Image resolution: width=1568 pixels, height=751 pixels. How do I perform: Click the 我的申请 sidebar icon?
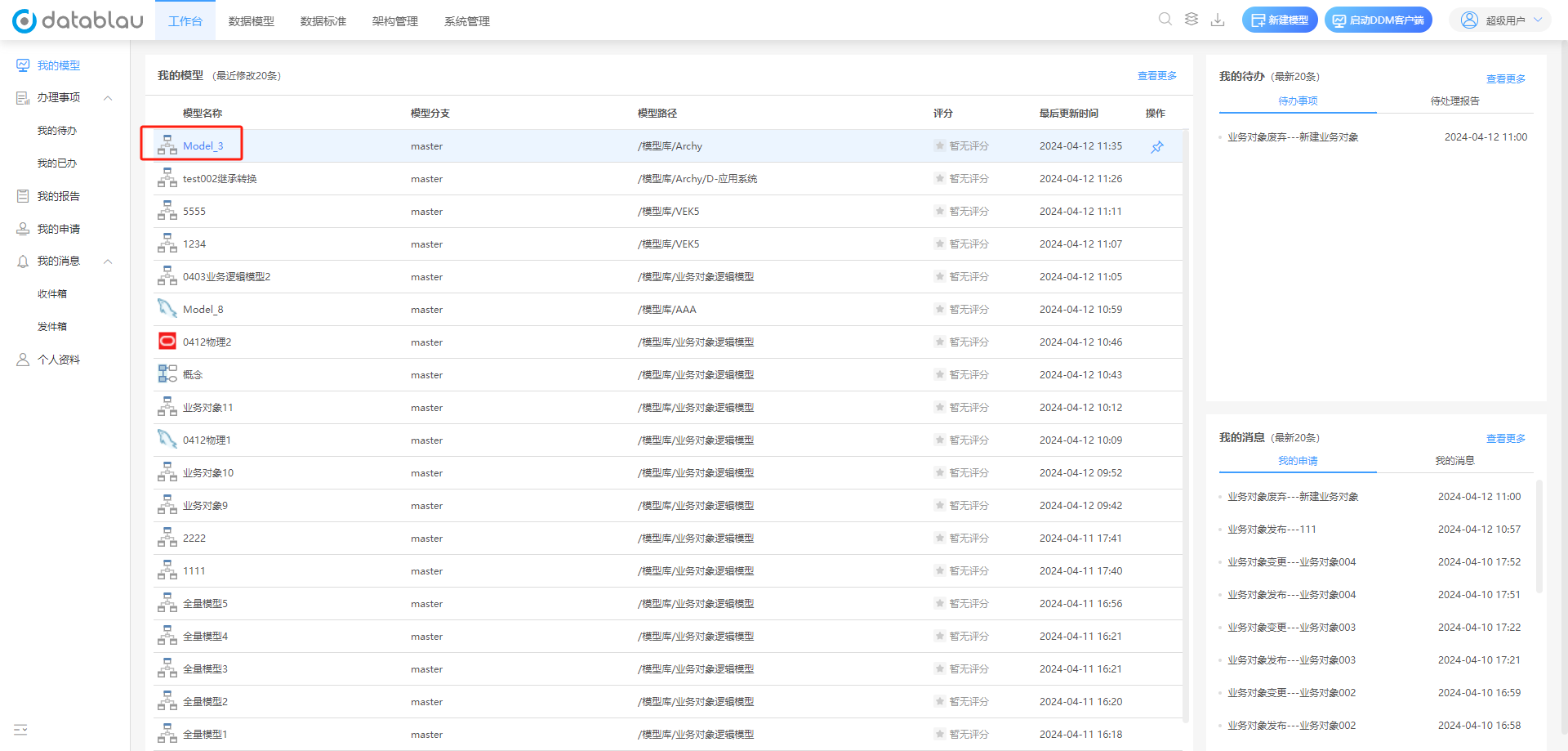[x=23, y=229]
